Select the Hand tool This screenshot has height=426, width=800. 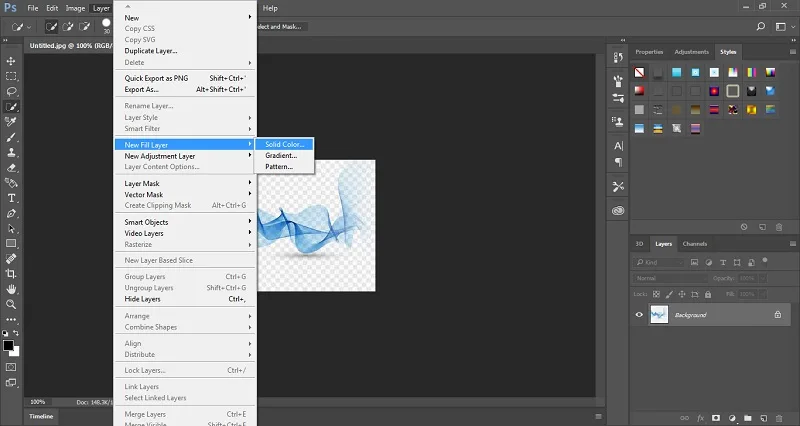click(x=11, y=289)
